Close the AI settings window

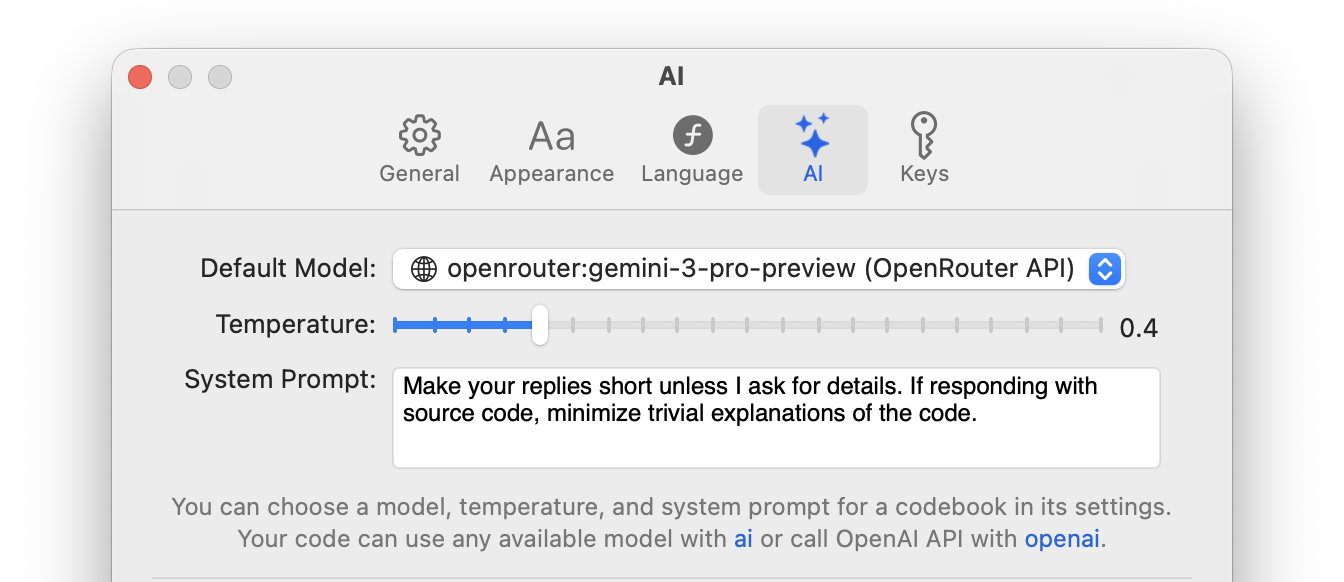click(140, 77)
